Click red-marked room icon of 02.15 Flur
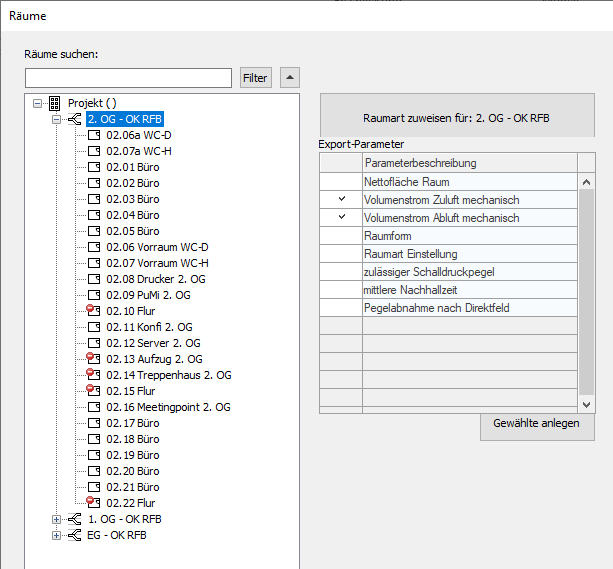Screen dimensions: 613x569 (x=93, y=391)
